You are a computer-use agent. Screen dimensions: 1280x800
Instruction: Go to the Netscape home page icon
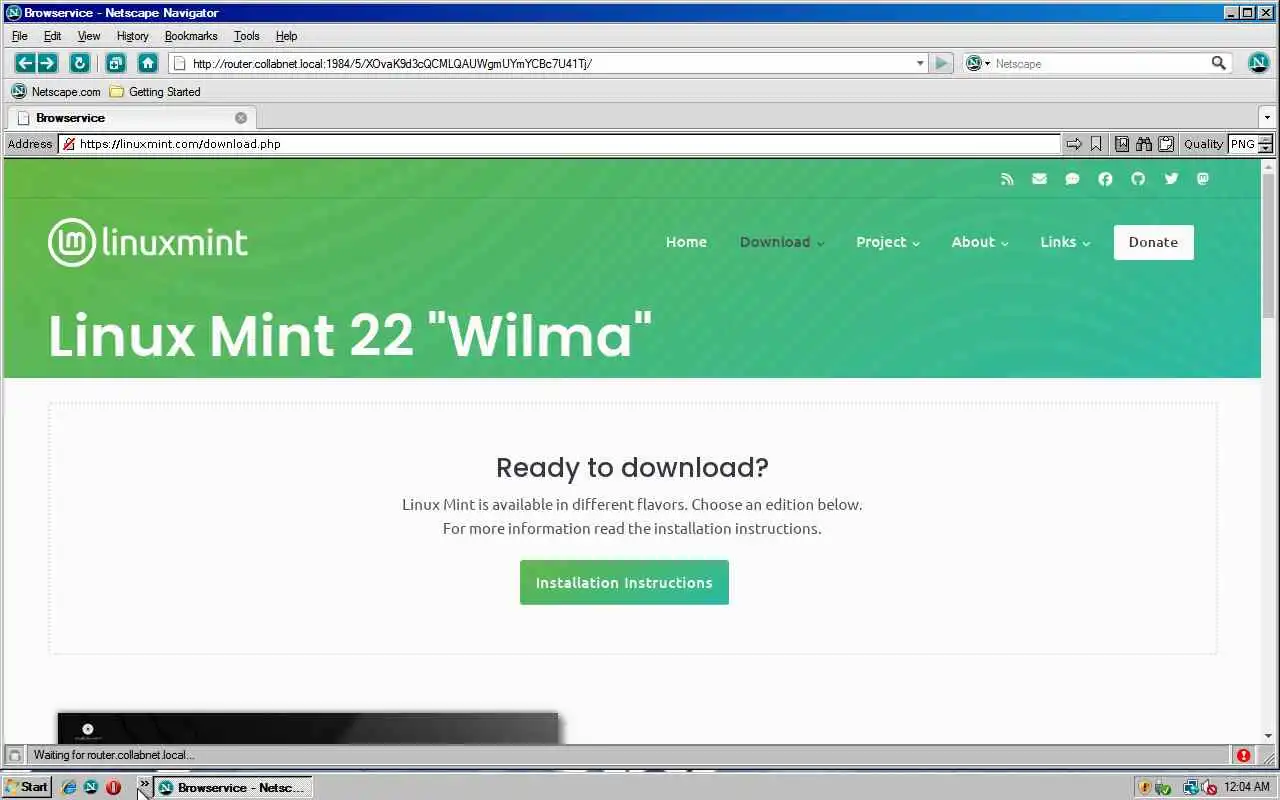(148, 63)
